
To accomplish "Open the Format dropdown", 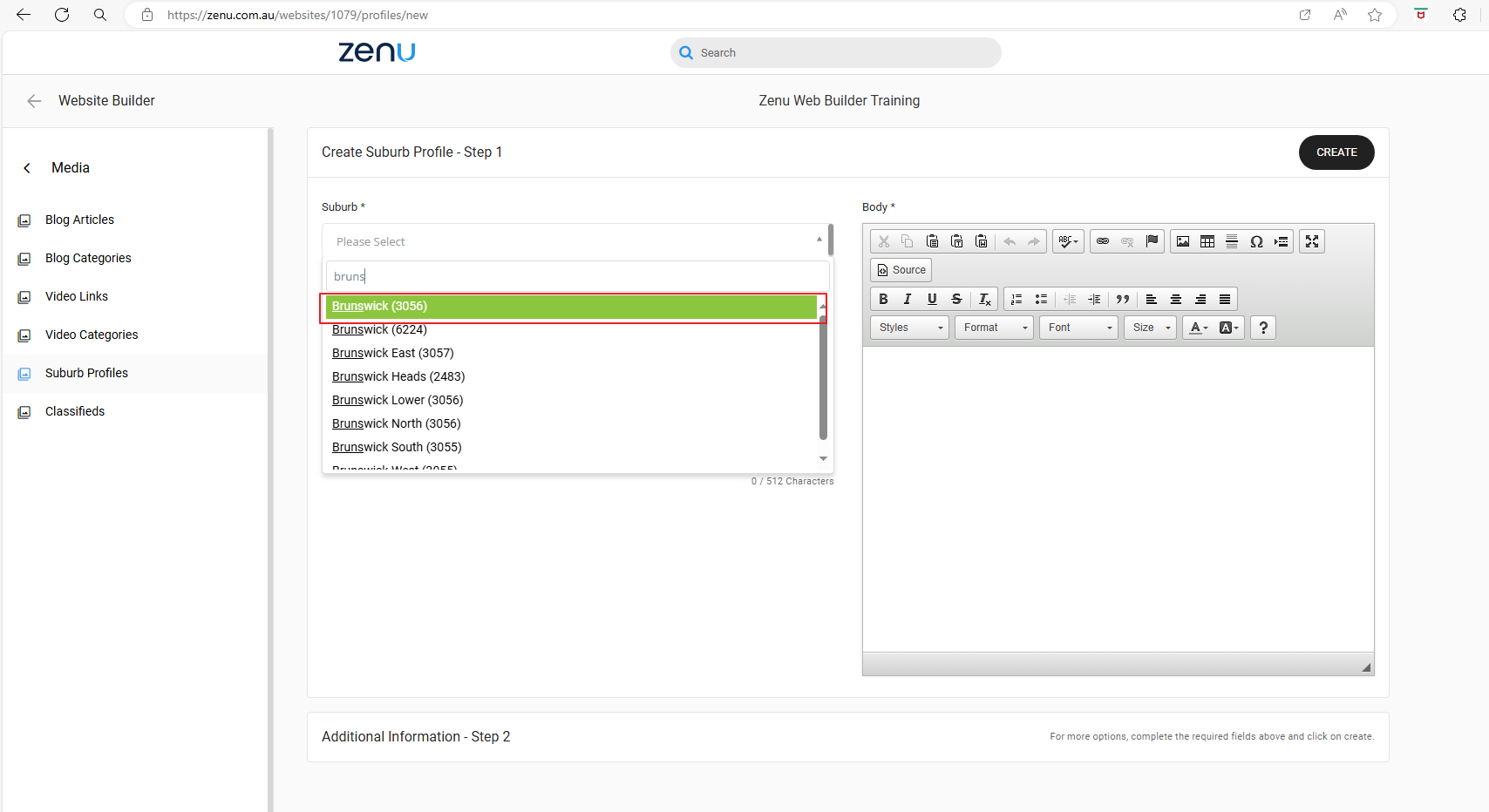I will (x=994, y=328).
